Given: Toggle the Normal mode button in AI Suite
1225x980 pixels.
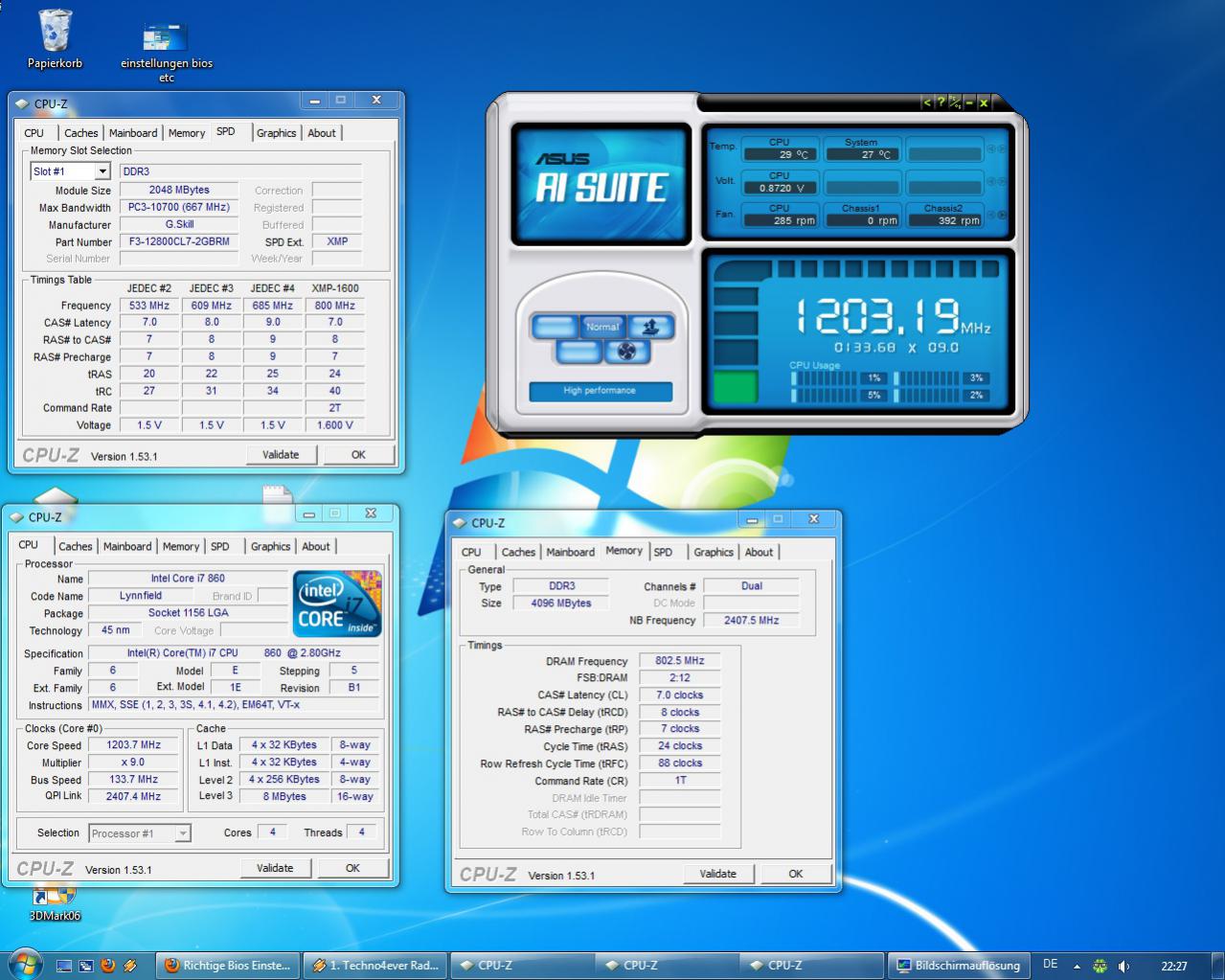Looking at the screenshot, I should [x=602, y=327].
